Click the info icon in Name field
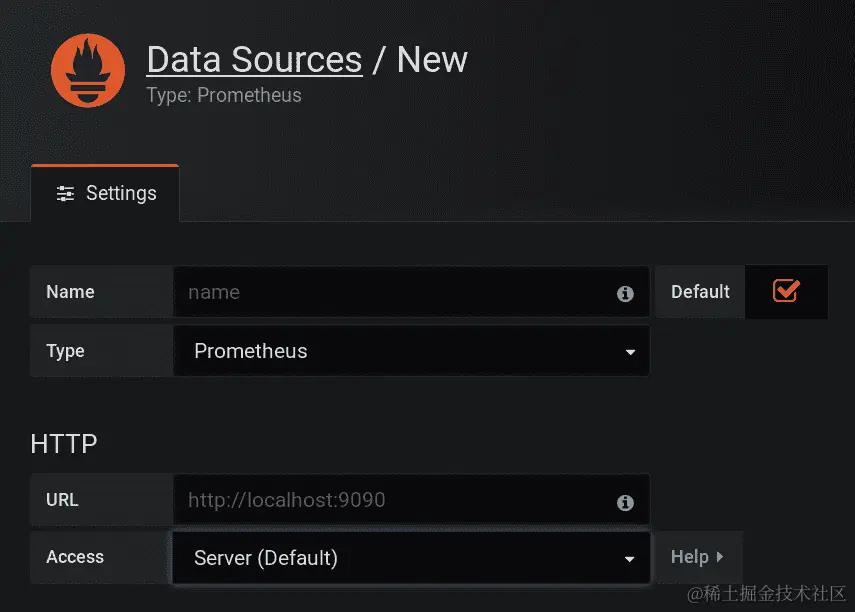The width and height of the screenshot is (855, 612). [x=625, y=293]
